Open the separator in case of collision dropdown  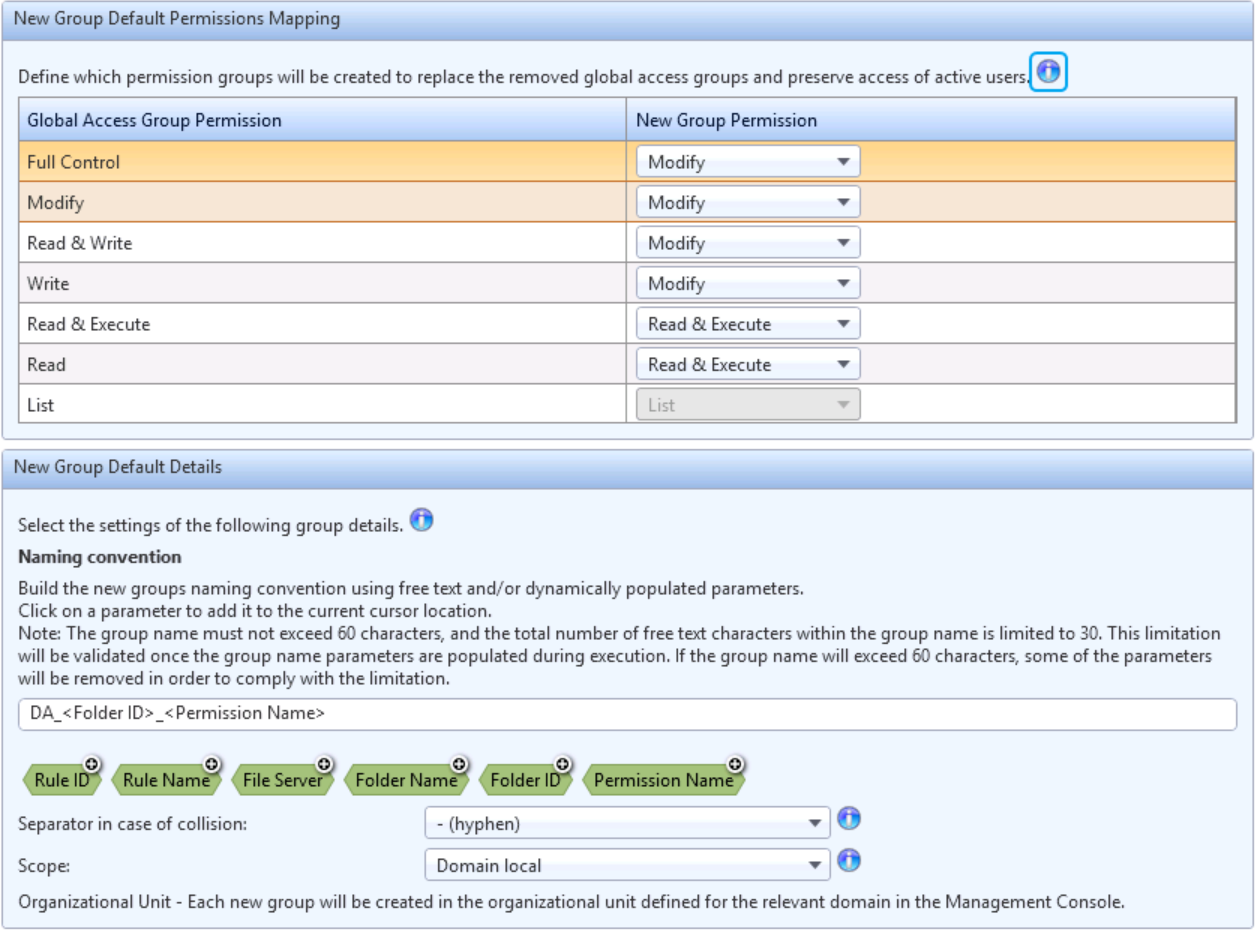click(x=627, y=824)
